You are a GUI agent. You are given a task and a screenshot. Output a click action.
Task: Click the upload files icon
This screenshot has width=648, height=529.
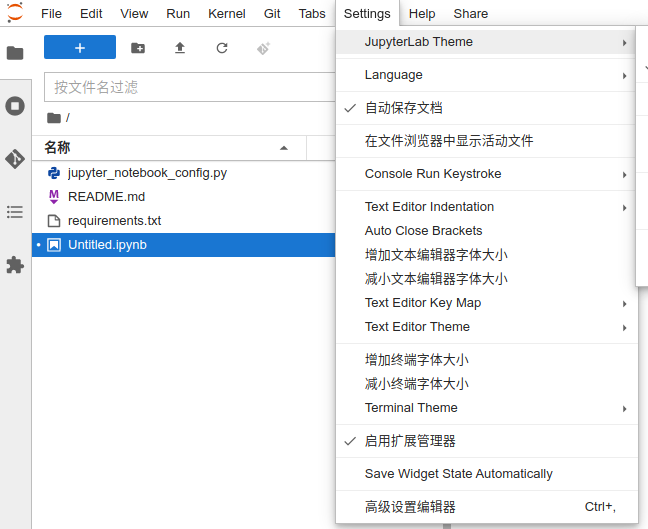[x=180, y=48]
